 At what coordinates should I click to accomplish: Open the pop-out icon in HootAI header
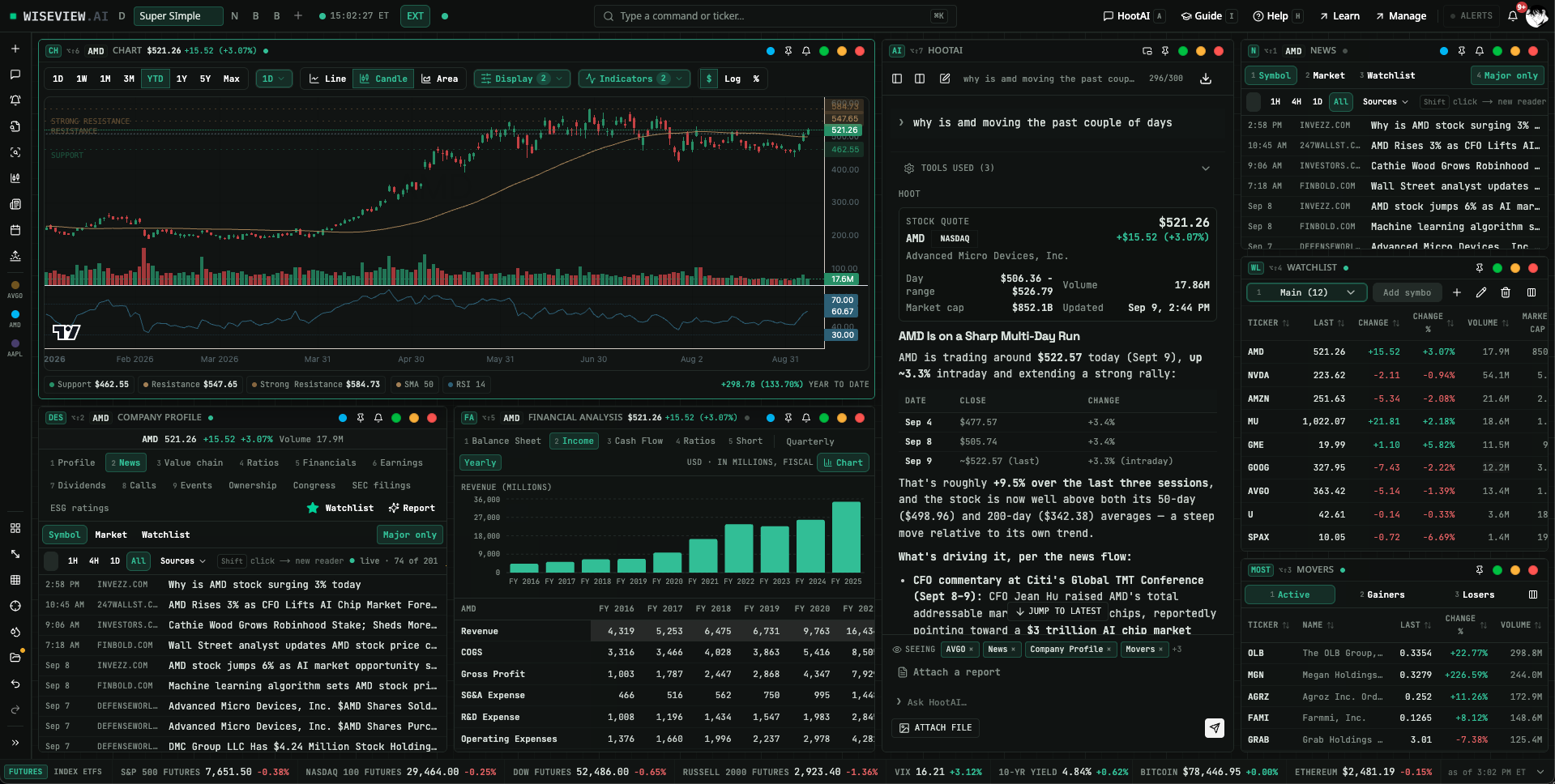click(1147, 51)
